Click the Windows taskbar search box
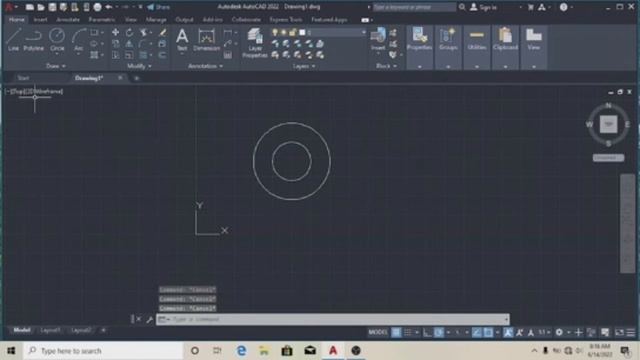The width and height of the screenshot is (640, 360). (103, 351)
